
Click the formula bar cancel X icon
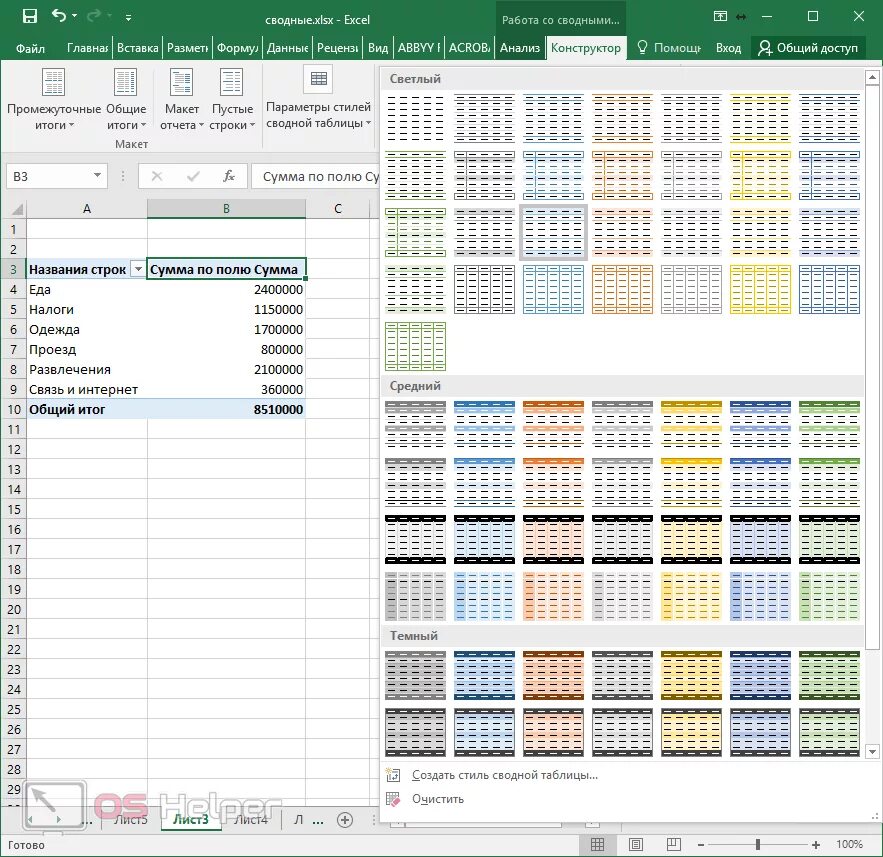pyautogui.click(x=157, y=176)
